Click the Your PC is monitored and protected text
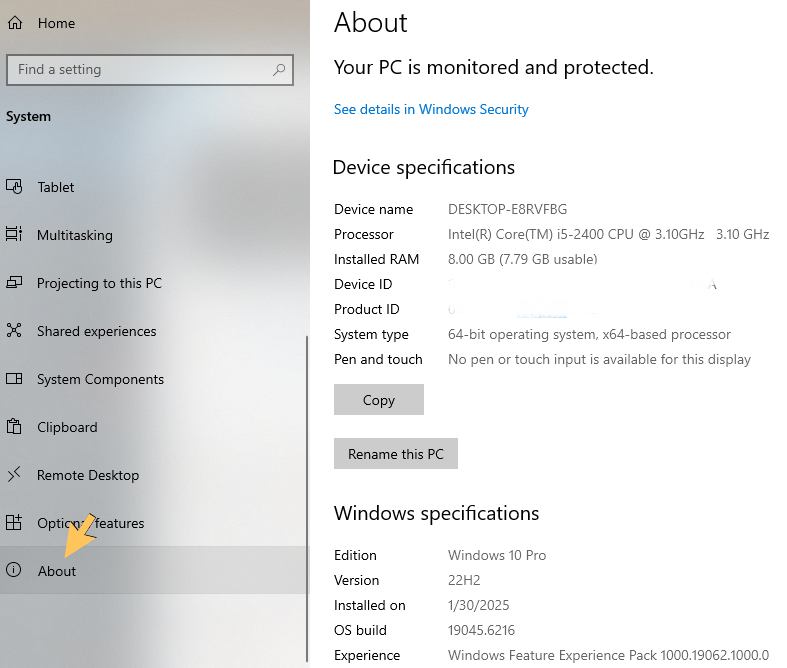The height and width of the screenshot is (668, 787). point(493,68)
